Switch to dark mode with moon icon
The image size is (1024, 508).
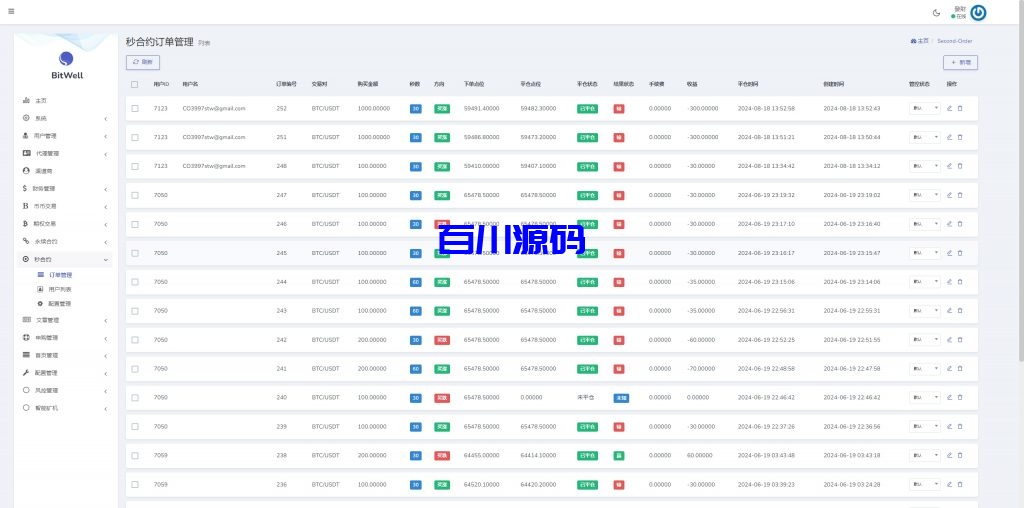point(936,12)
